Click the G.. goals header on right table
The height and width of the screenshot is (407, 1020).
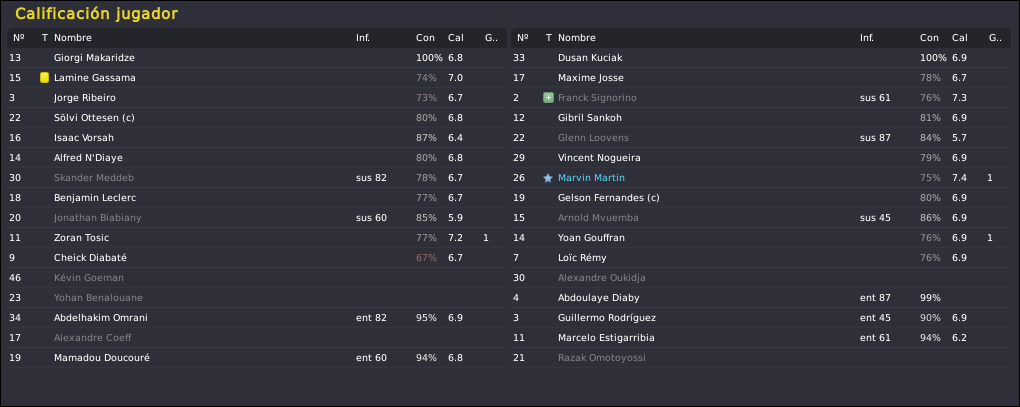[x=995, y=38]
